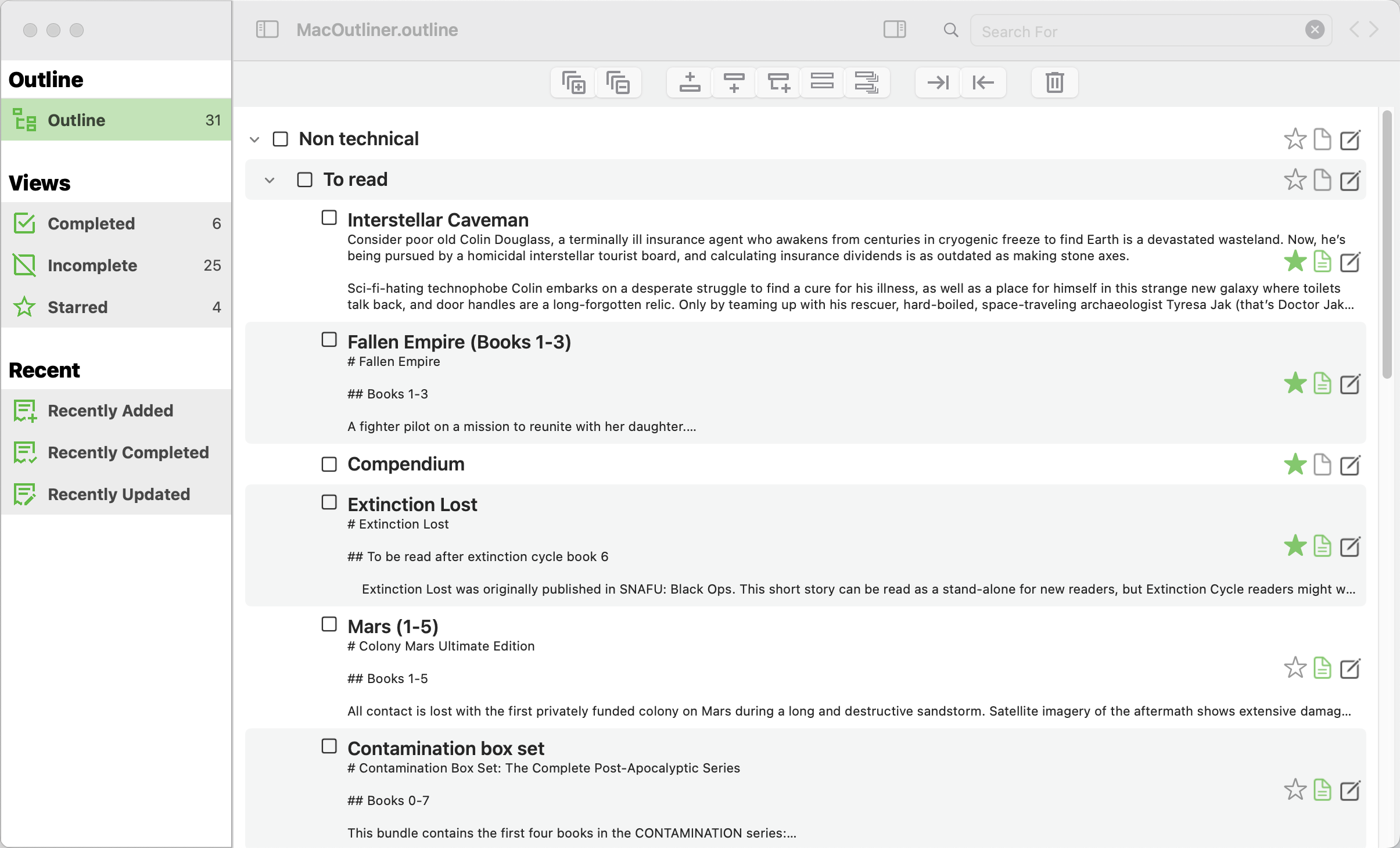Screen dimensions: 1400x848
Task: Unstar Interstellar Caveman
Action: (x=1295, y=262)
